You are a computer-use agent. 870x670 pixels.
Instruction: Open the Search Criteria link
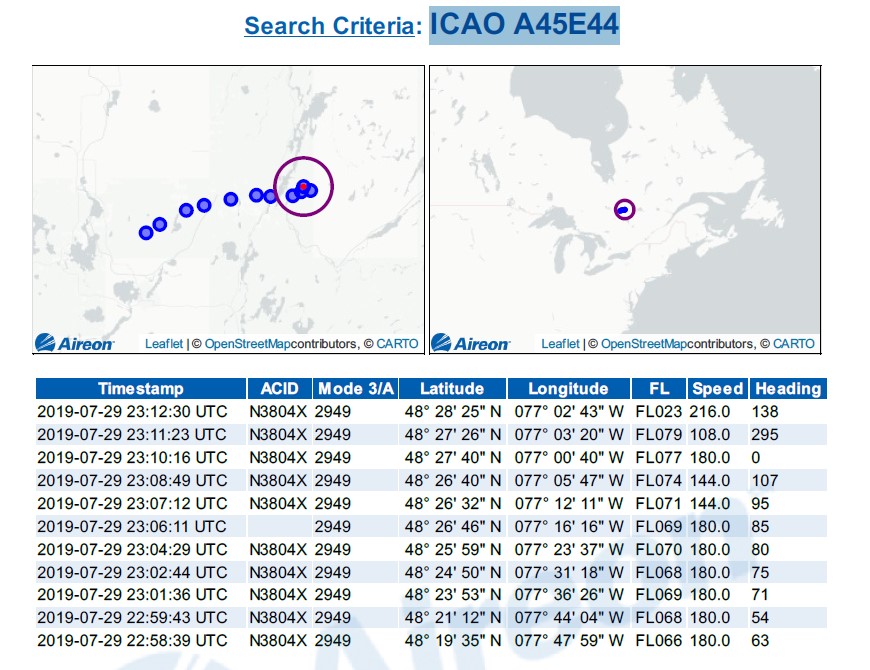coord(329,26)
